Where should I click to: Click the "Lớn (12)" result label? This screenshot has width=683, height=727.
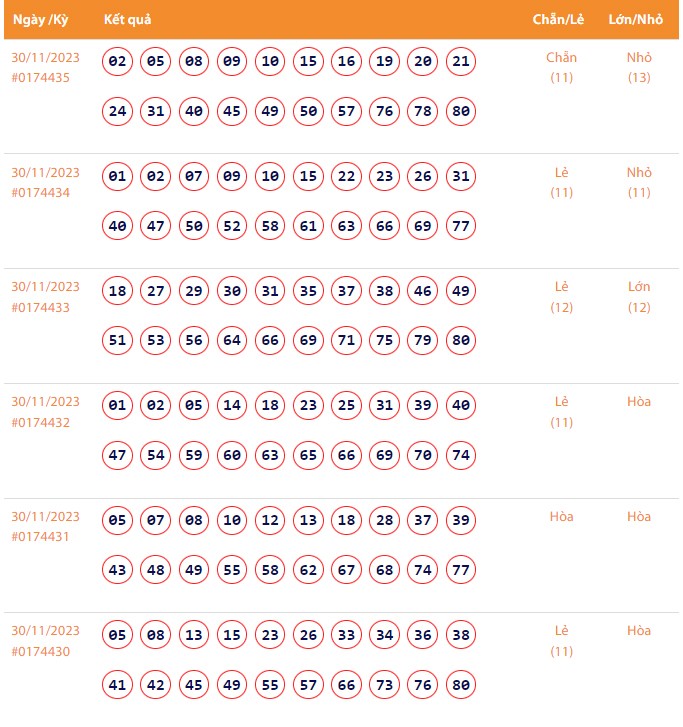[639, 297]
